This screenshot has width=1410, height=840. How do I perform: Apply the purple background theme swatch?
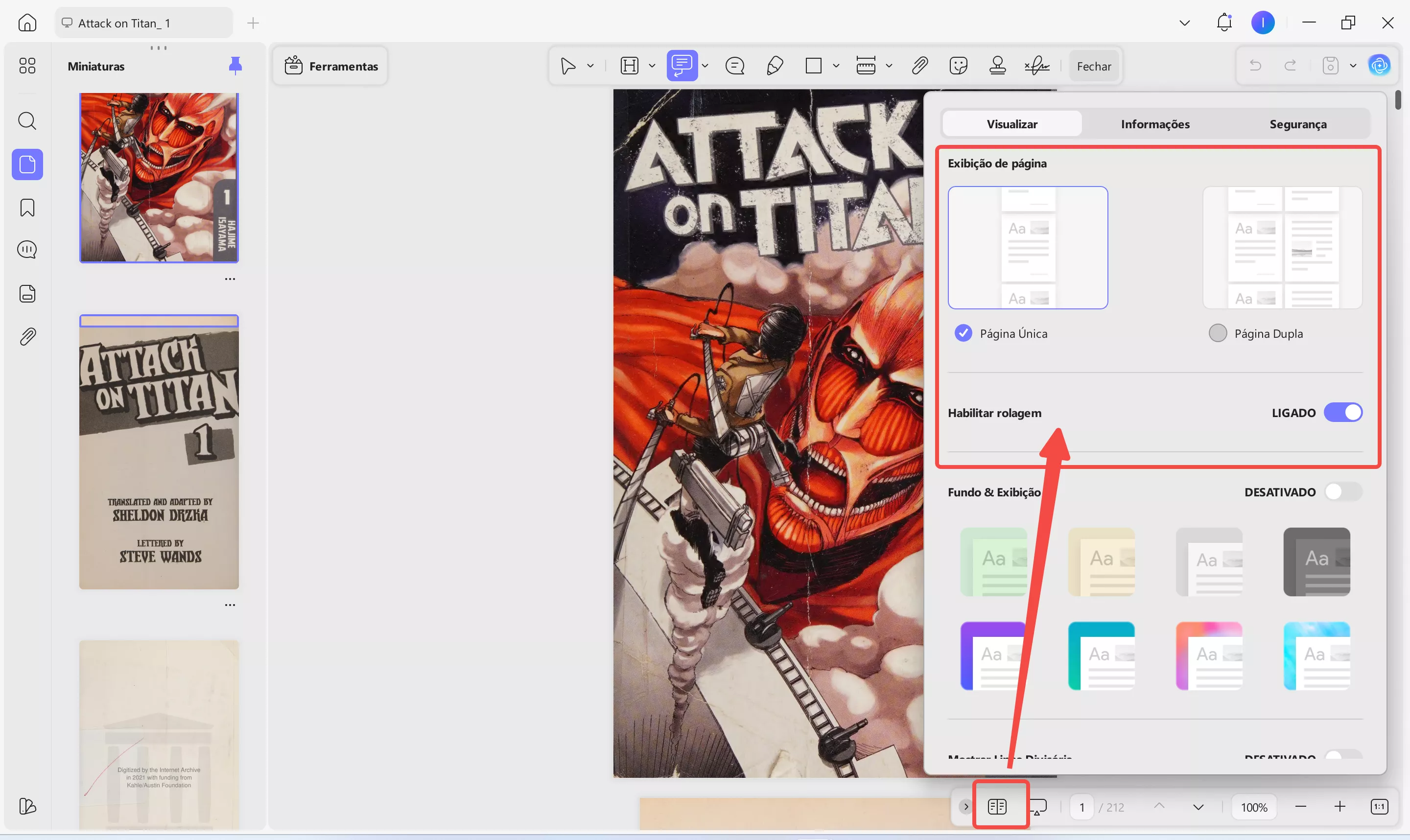click(993, 655)
